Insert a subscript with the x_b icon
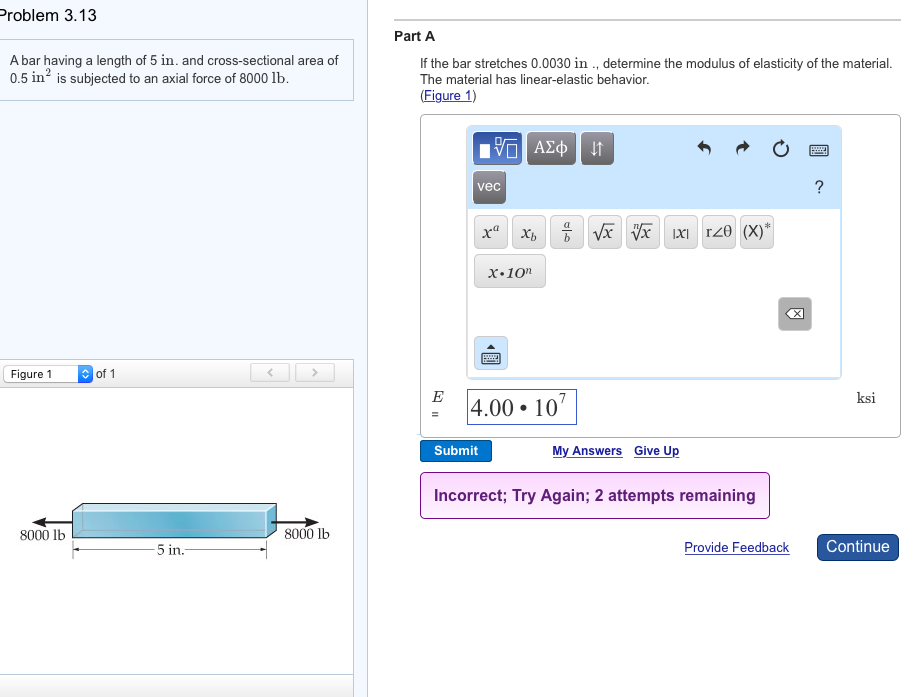Viewport: 920px width, 697px height. (528, 231)
